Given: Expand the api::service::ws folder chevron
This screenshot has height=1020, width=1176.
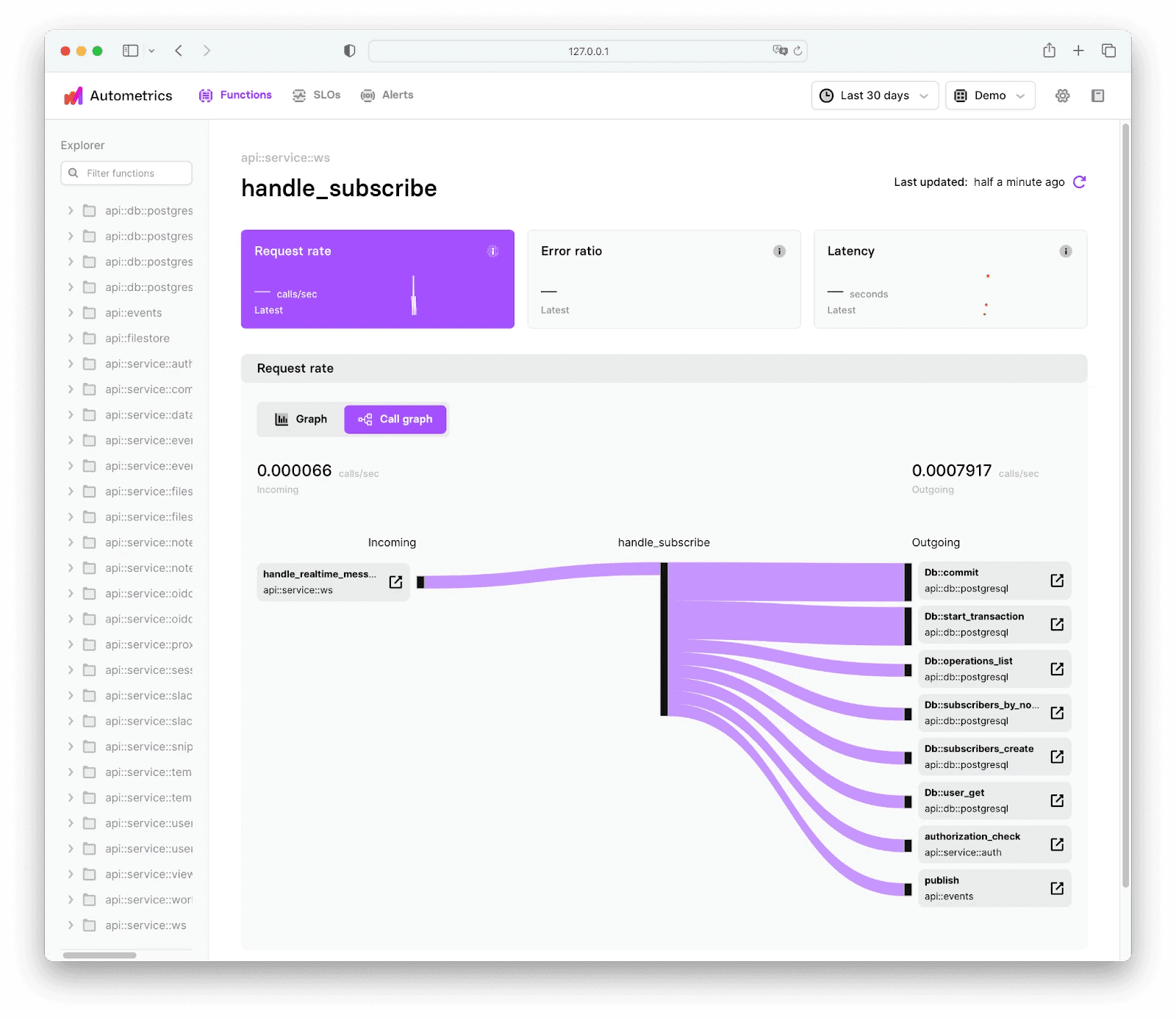Looking at the screenshot, I should (71, 925).
